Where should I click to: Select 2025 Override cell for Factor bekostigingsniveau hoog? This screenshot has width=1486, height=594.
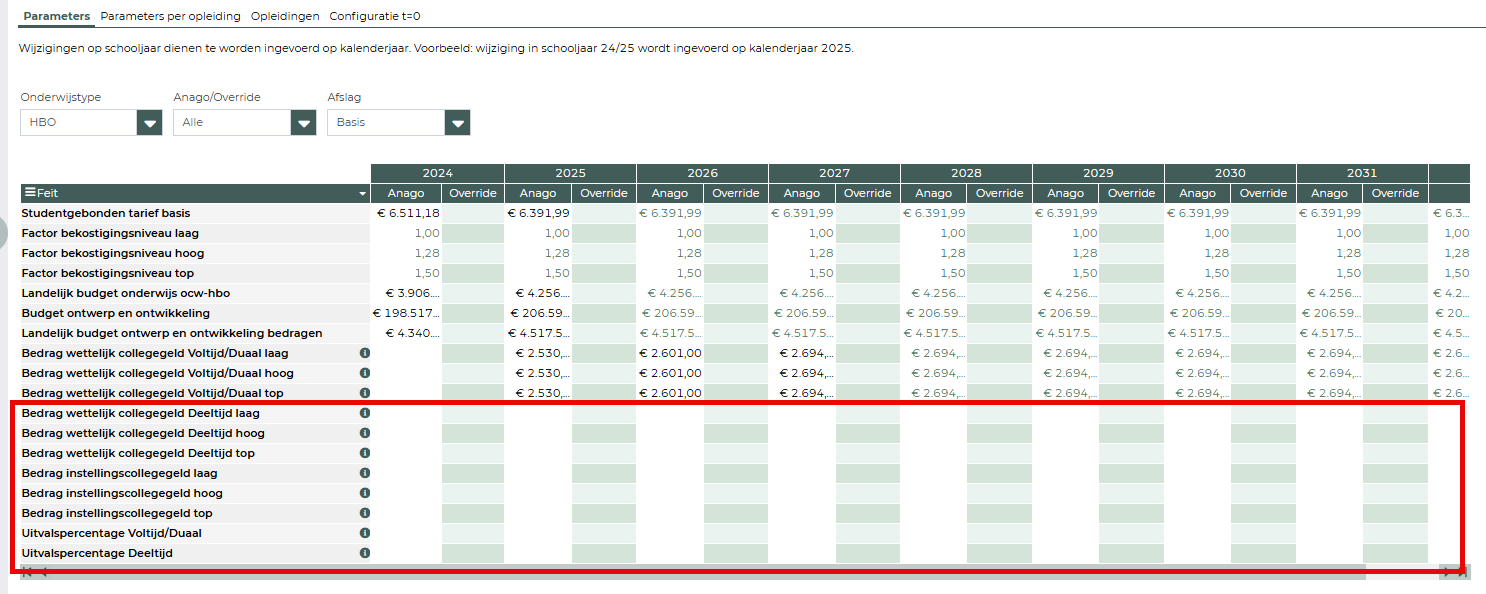(x=604, y=253)
